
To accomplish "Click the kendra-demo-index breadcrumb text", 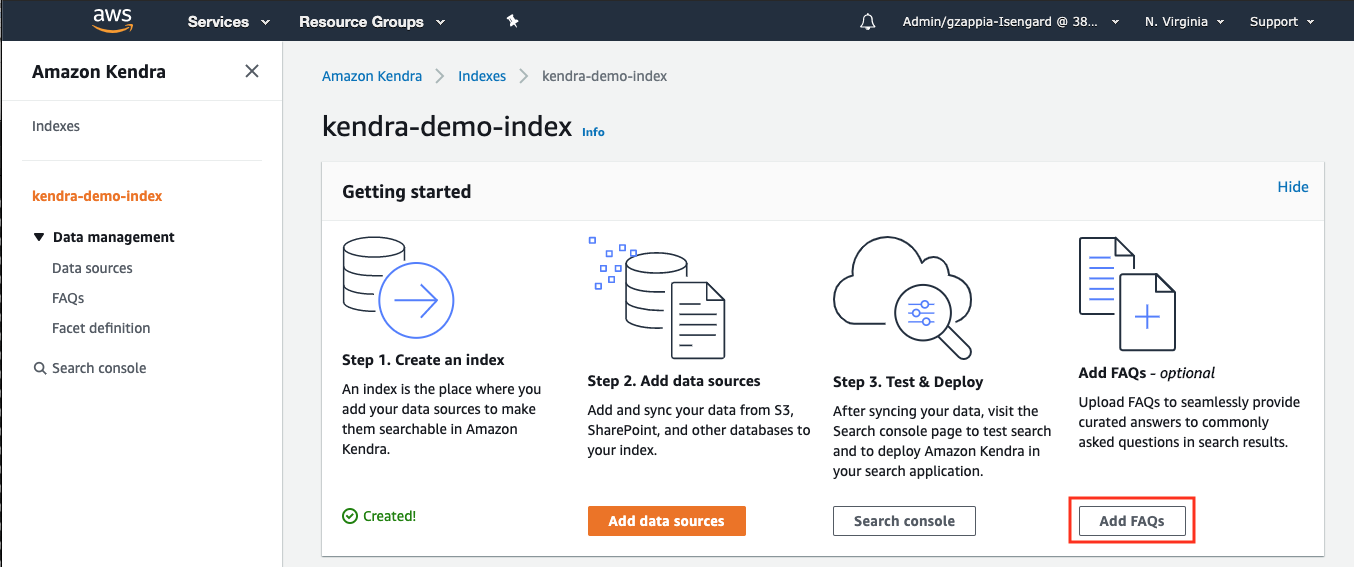I will (x=604, y=76).
